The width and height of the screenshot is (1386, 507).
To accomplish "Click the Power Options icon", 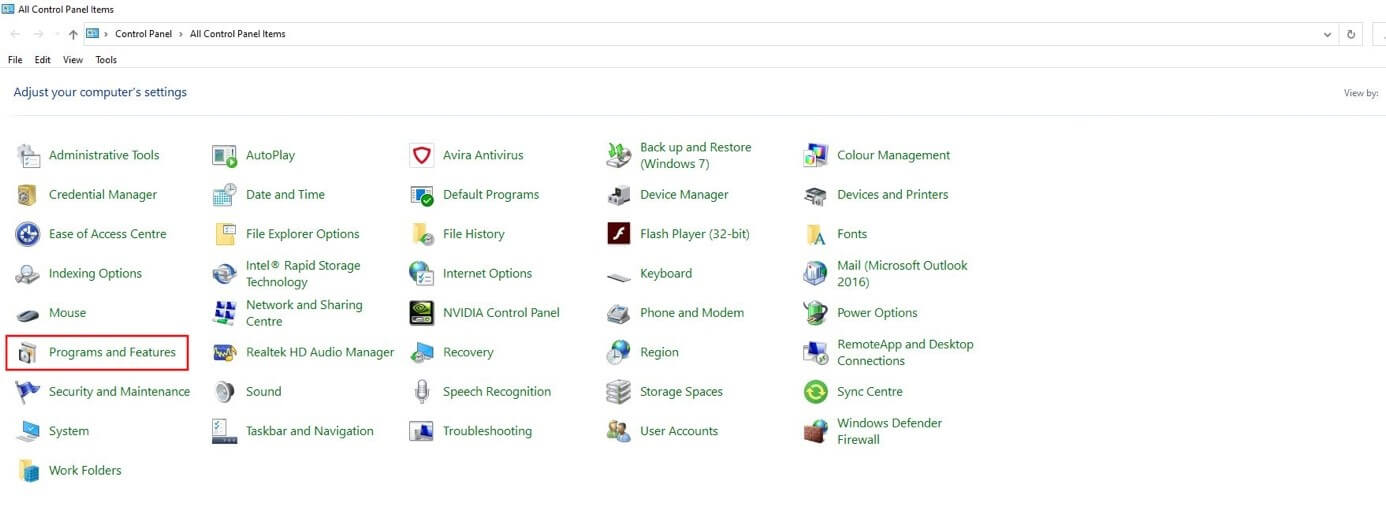I will [816, 313].
